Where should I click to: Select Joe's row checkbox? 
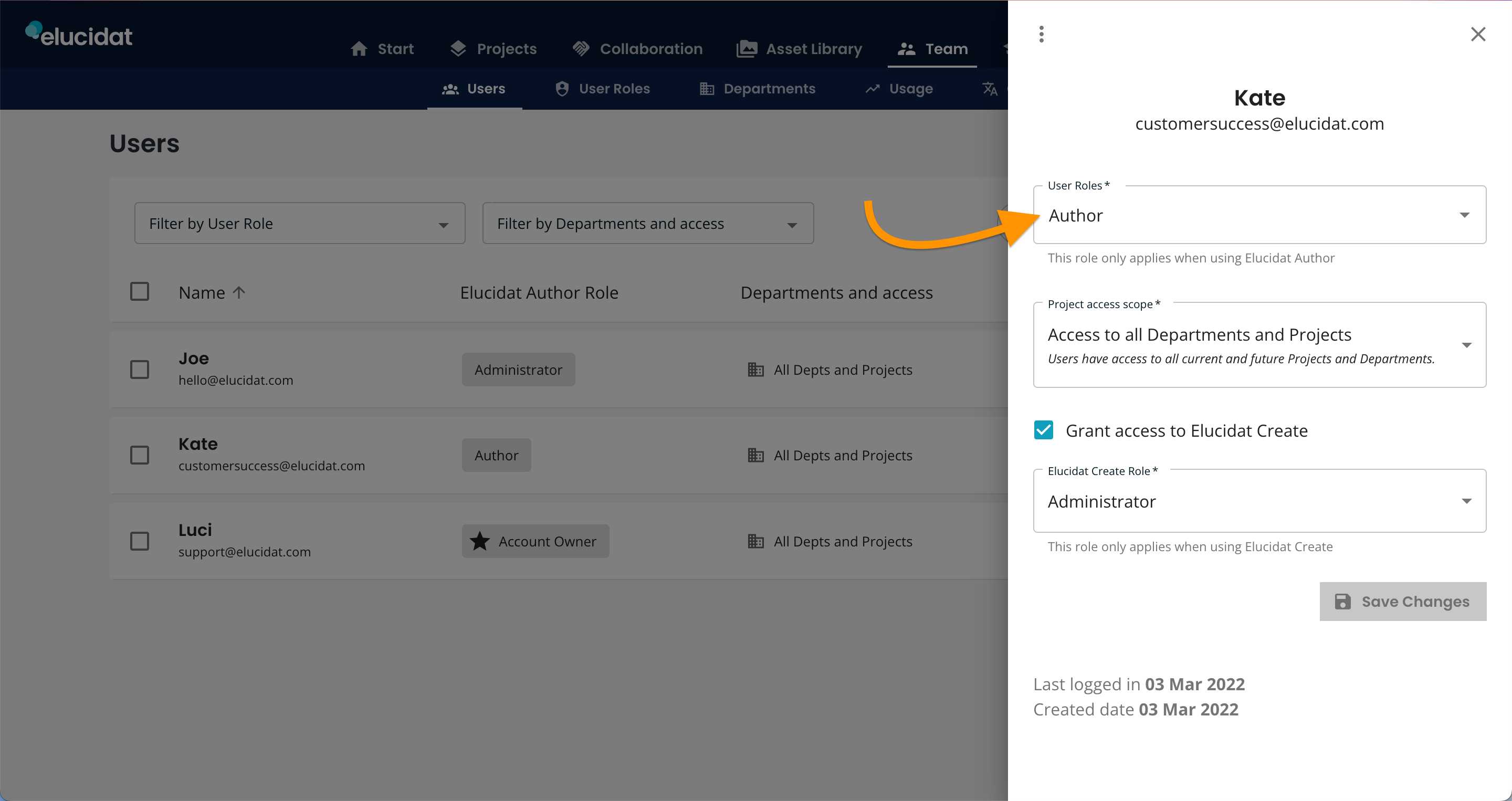(140, 370)
